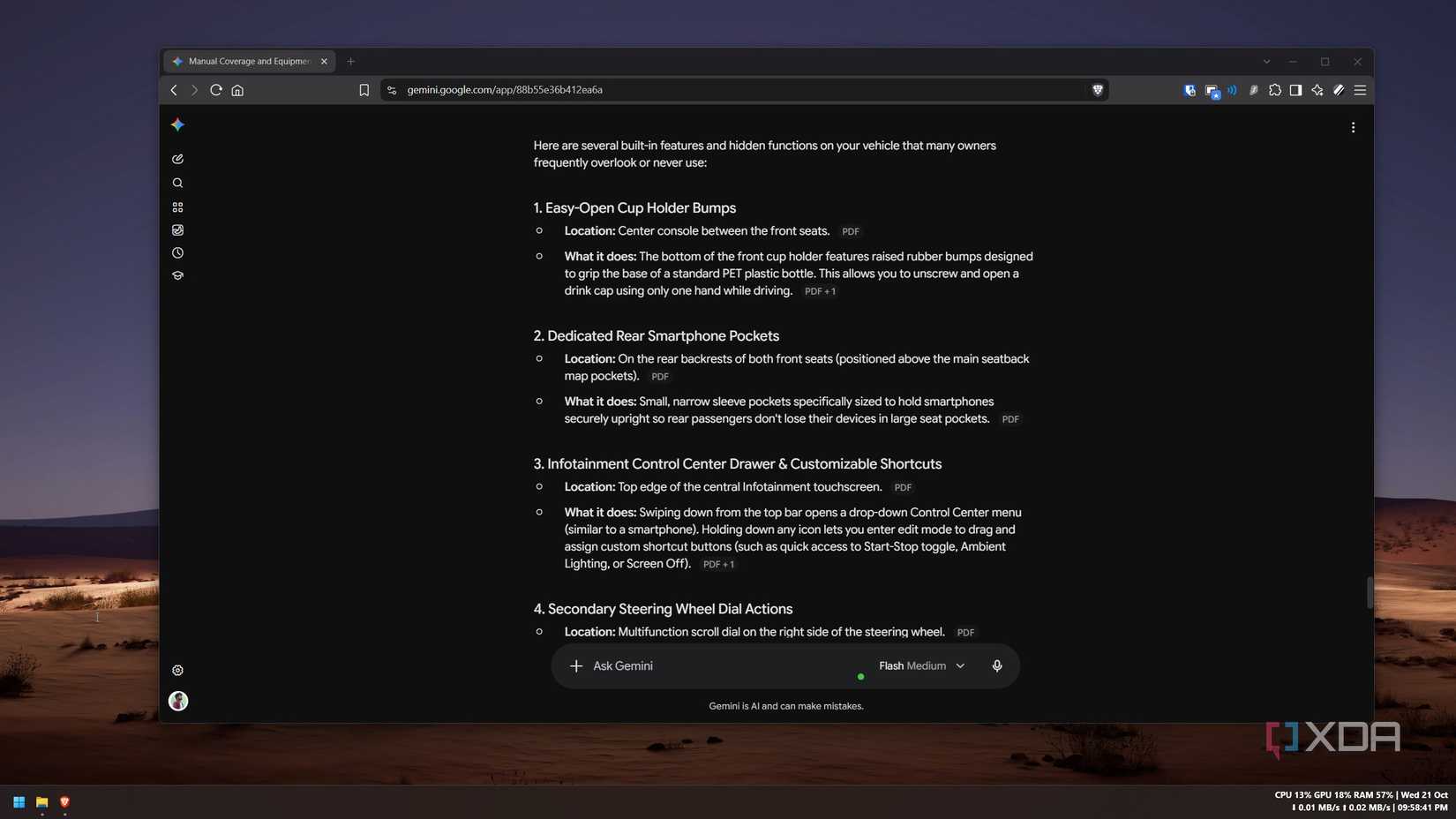This screenshot has width=1456, height=819.
Task: Open a new browser tab
Action: (x=350, y=61)
